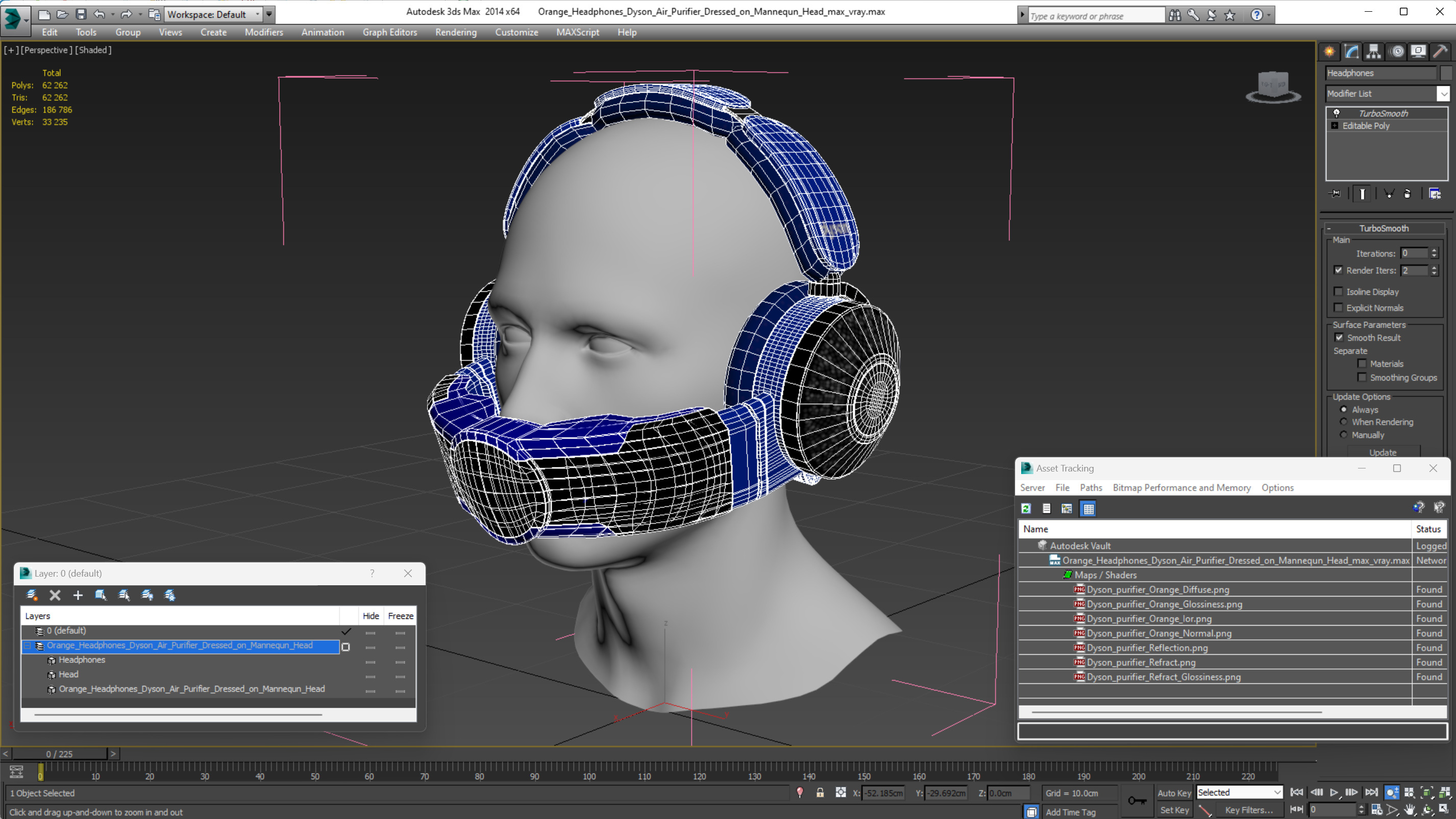Image resolution: width=1456 pixels, height=819 pixels.
Task: Click the Delete layer X icon
Action: [x=55, y=594]
